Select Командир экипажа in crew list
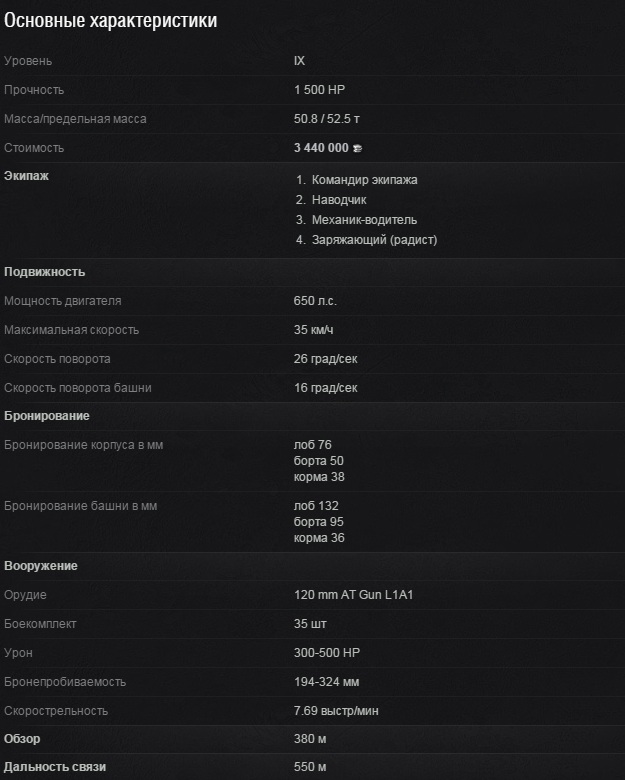This screenshot has height=780, width=625. 364,180
